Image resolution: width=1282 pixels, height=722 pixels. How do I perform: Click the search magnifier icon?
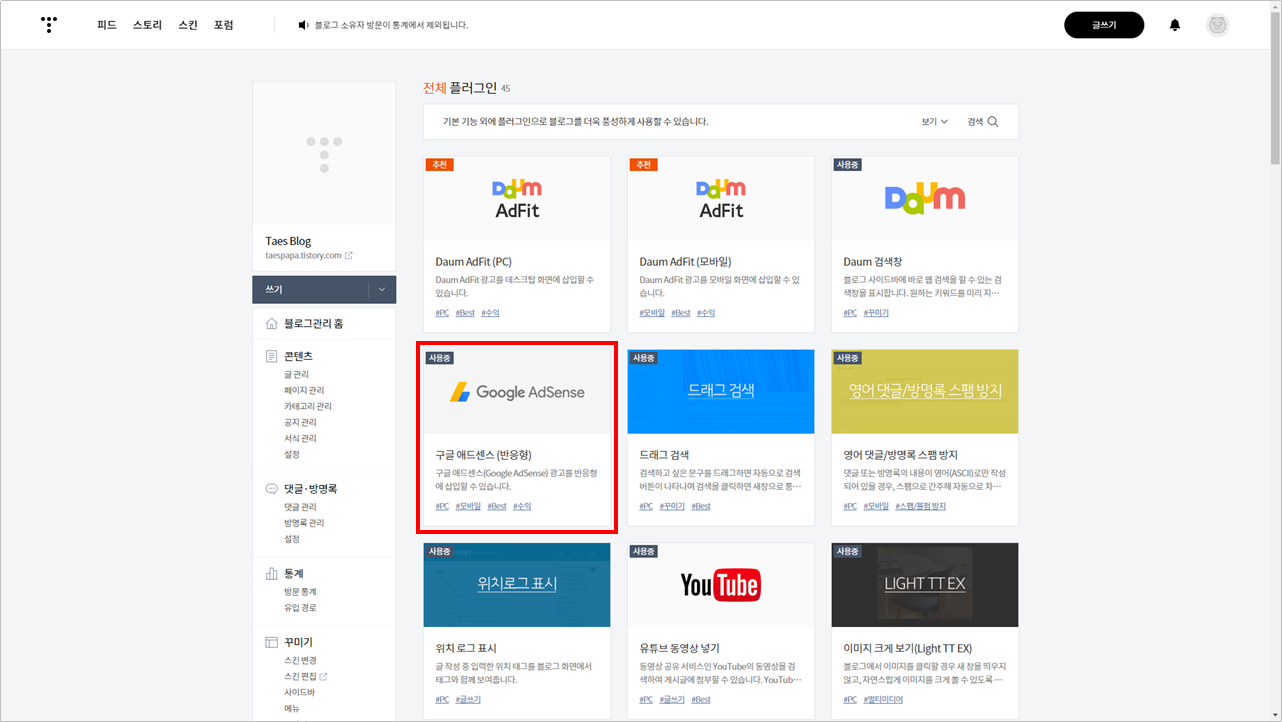[x=993, y=122]
